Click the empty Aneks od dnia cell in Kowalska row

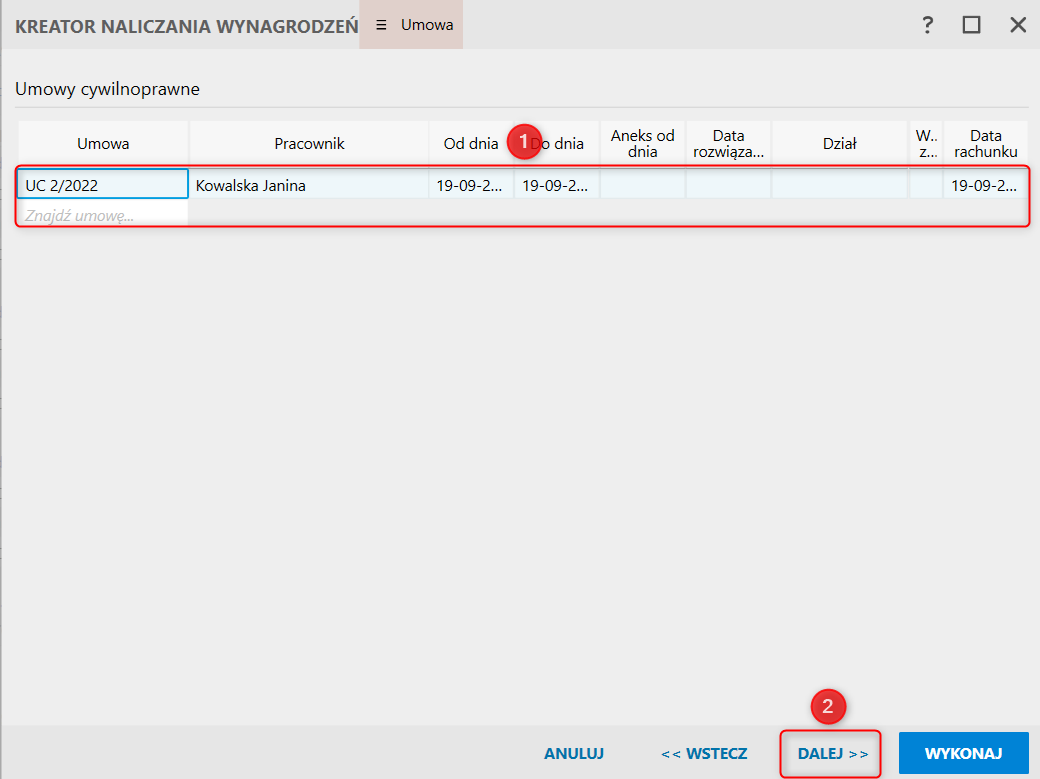643,185
